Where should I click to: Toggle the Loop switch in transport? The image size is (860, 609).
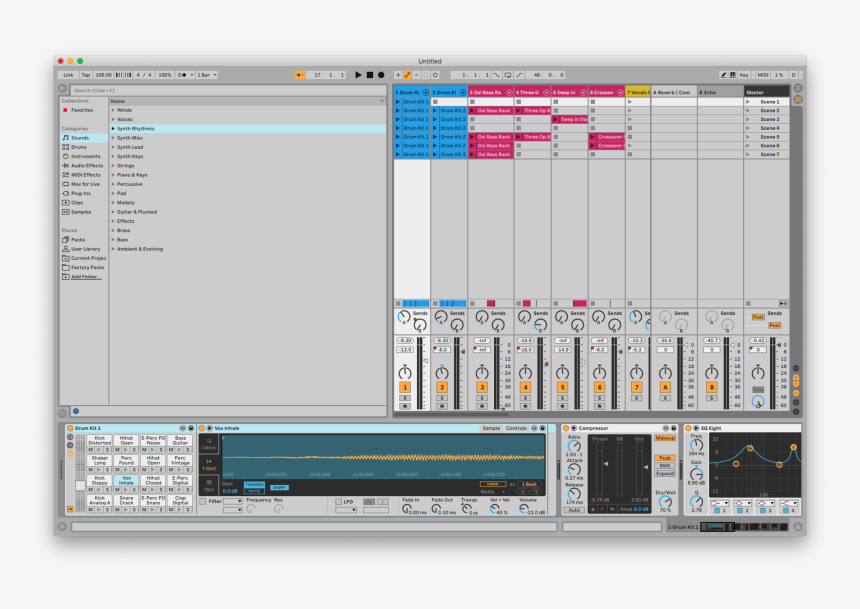[x=508, y=75]
